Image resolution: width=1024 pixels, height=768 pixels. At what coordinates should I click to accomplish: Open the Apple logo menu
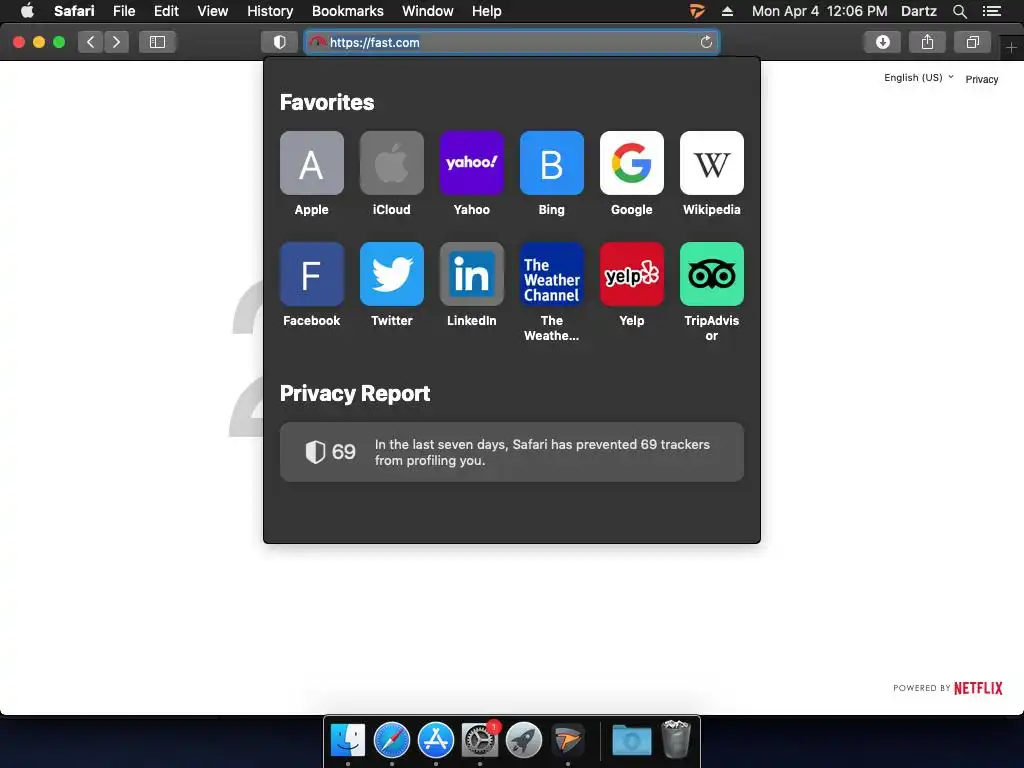(27, 10)
